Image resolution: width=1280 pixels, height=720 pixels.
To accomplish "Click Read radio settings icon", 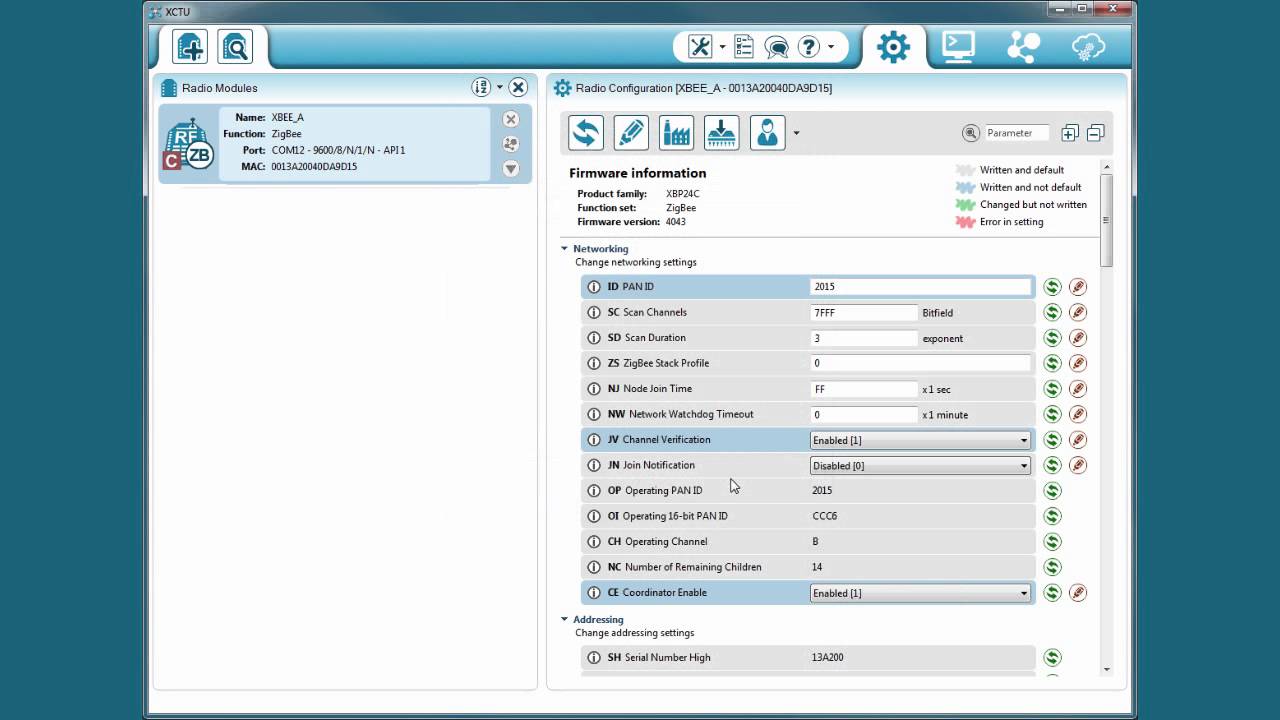I will (586, 133).
